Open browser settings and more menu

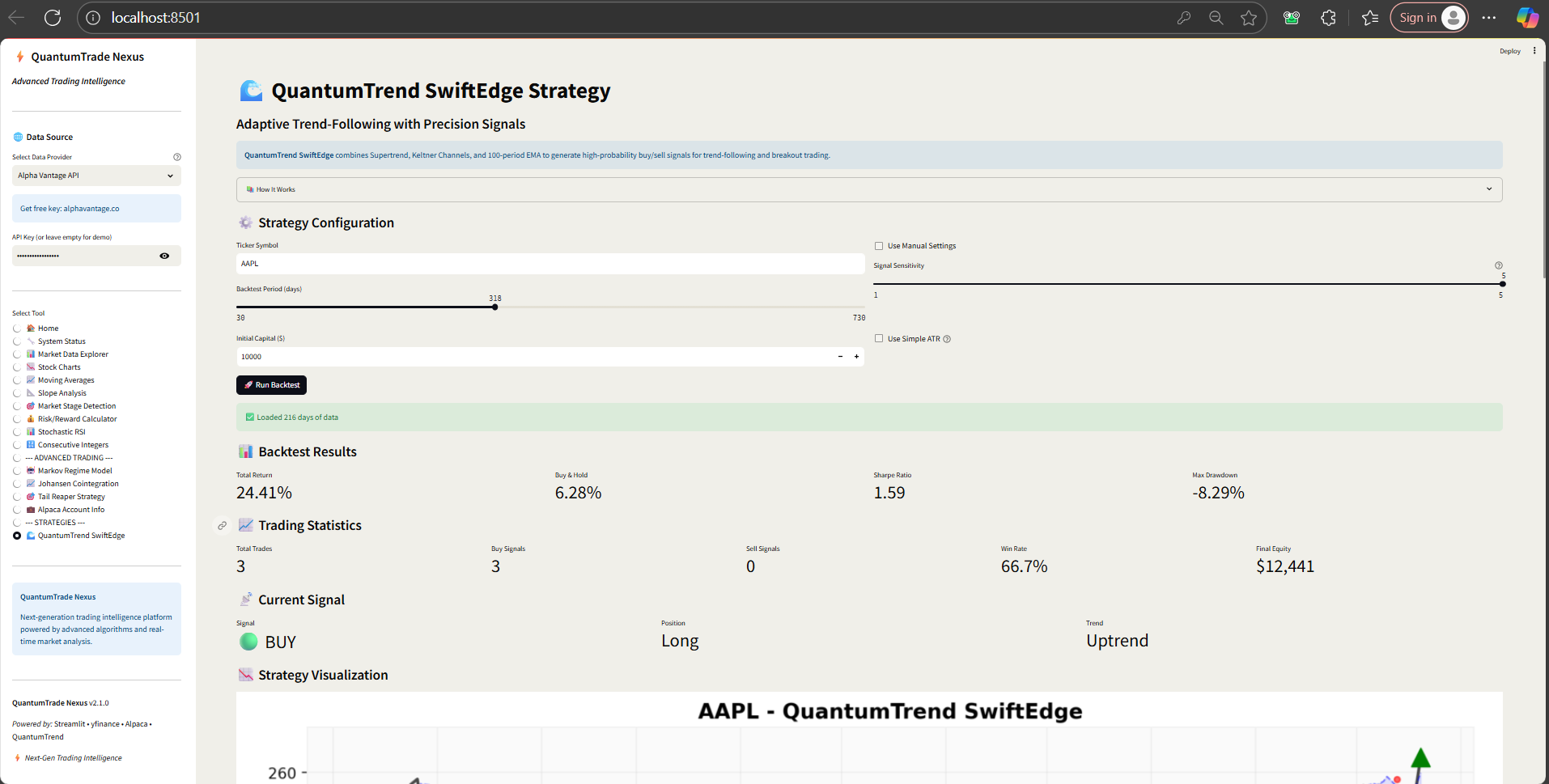pyautogui.click(x=1489, y=18)
